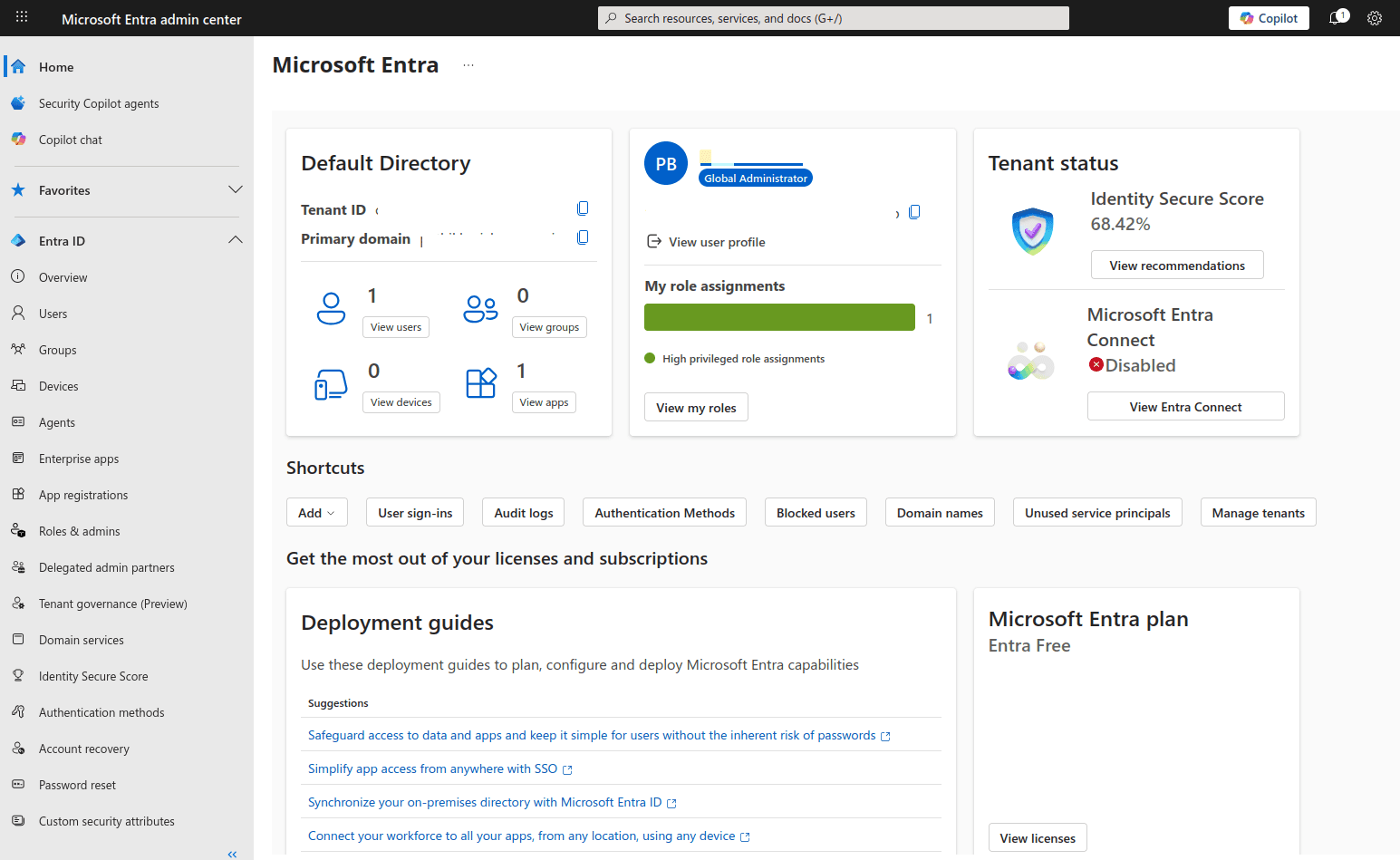Click the View Entra Connect button
The width and height of the screenshot is (1400, 860).
click(1185, 407)
